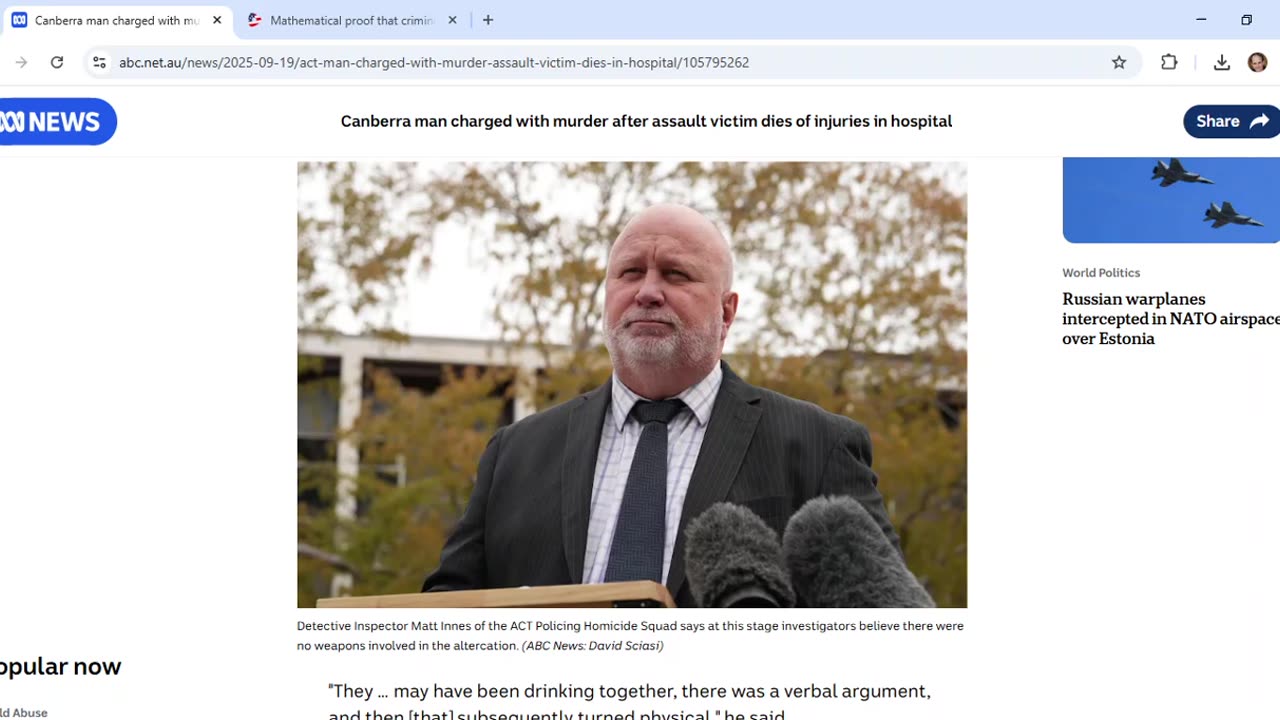Click the fighter jets article thumbnail

coord(1171,199)
